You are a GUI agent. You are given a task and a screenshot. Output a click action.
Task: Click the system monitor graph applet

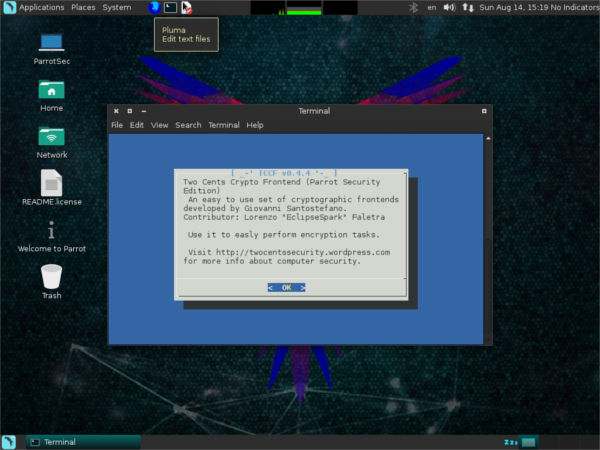(304, 8)
